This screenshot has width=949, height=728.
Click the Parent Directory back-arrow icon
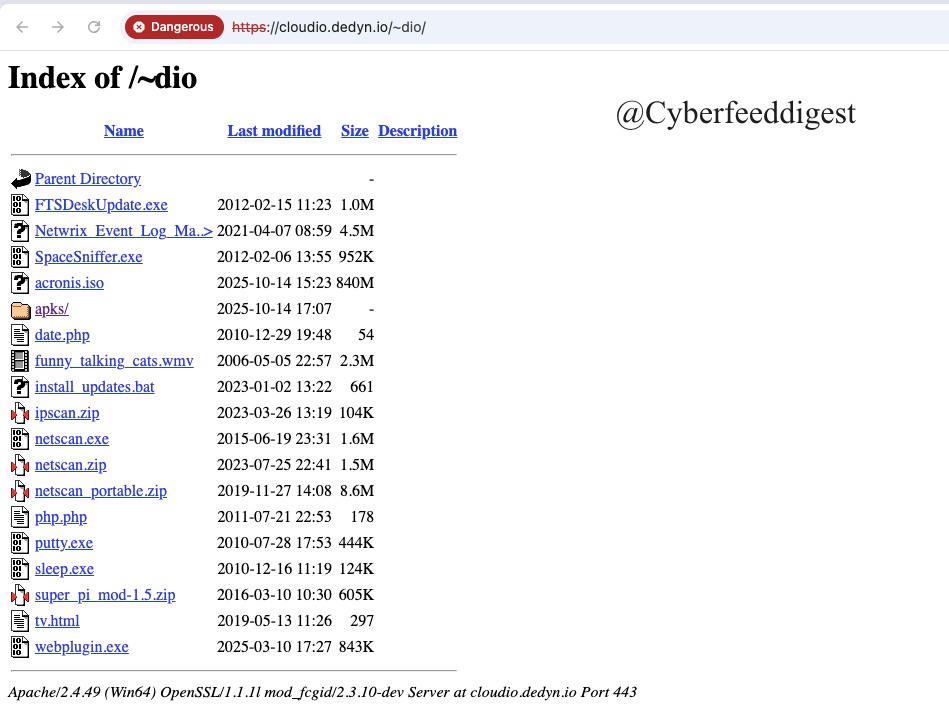pos(21,179)
